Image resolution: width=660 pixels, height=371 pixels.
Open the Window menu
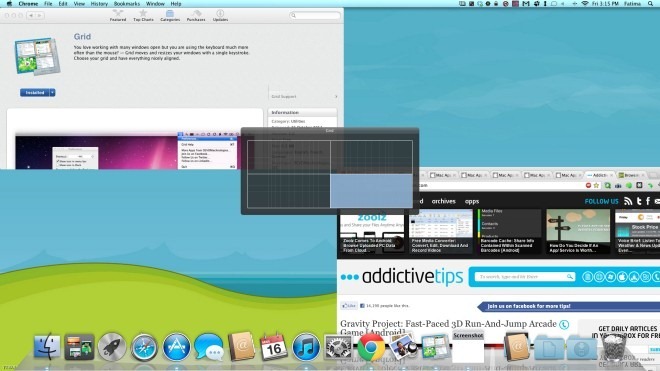(155, 4)
